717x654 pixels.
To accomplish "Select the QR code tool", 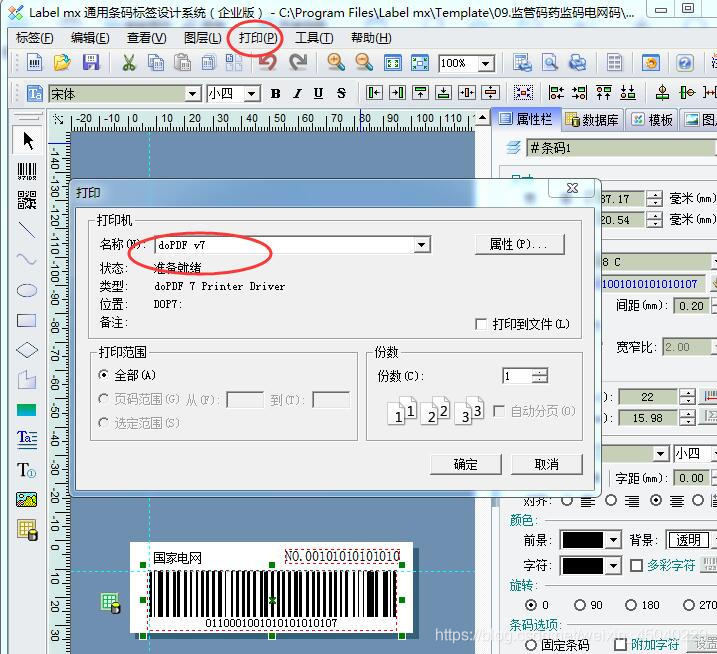I will 27,200.
